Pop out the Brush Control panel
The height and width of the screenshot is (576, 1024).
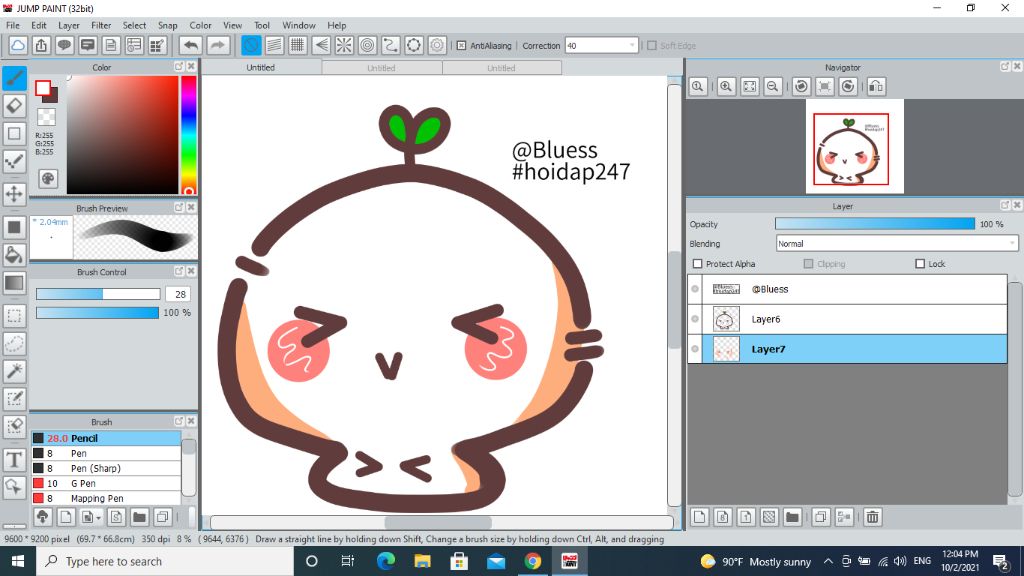pos(179,271)
